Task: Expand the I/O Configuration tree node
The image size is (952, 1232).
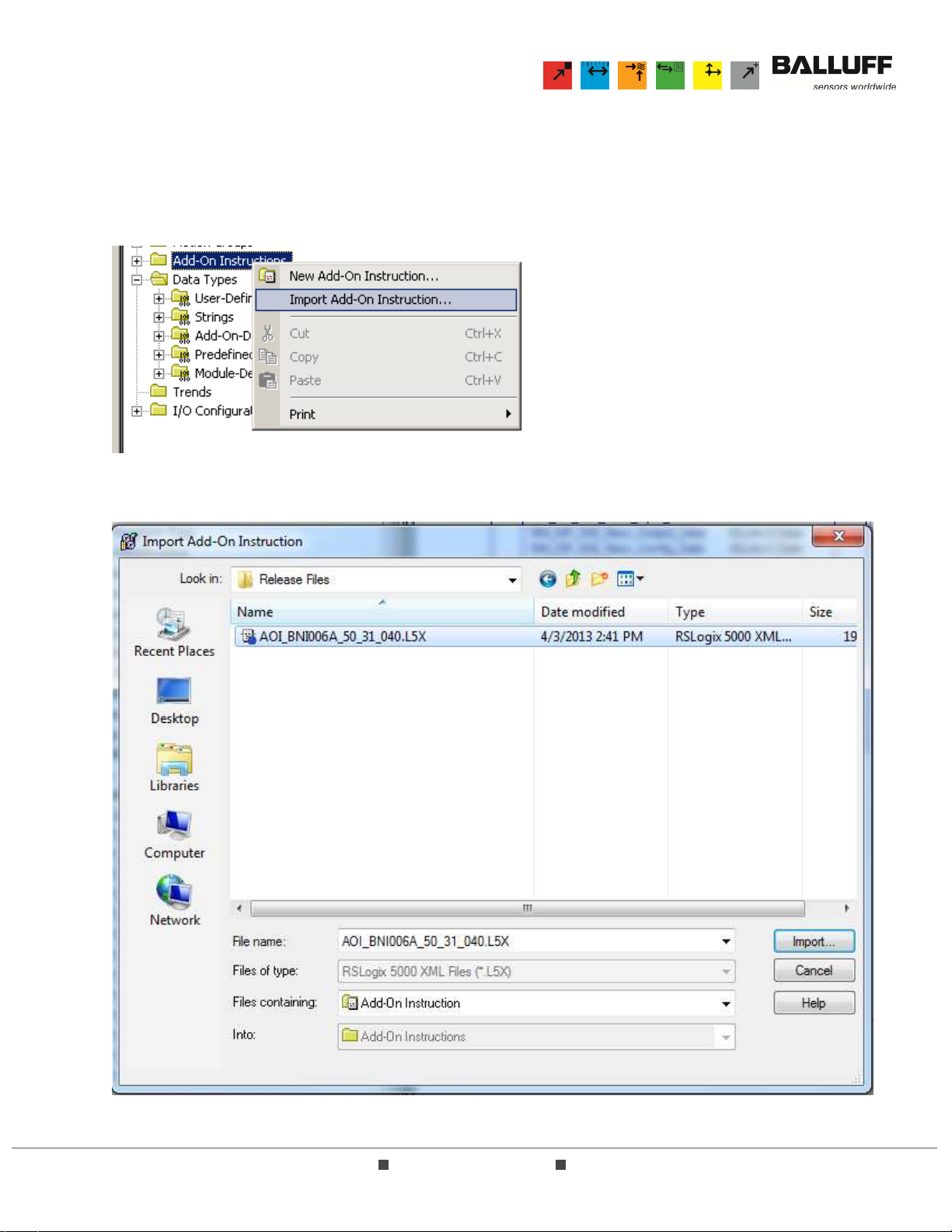Action: (x=137, y=411)
